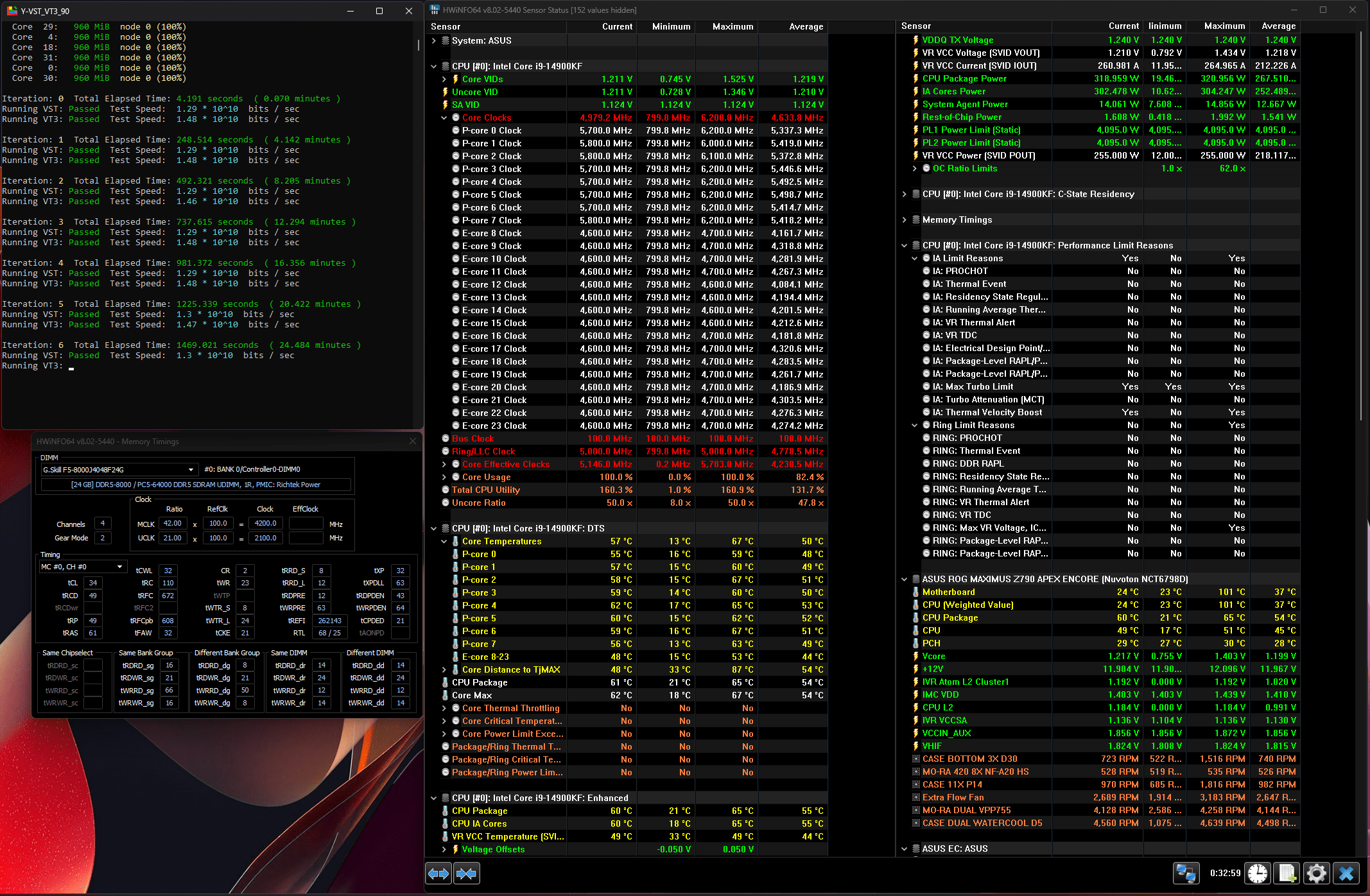Click the lightning icon beside +12V
Image resolution: width=1370 pixels, height=896 pixels.
(916, 669)
